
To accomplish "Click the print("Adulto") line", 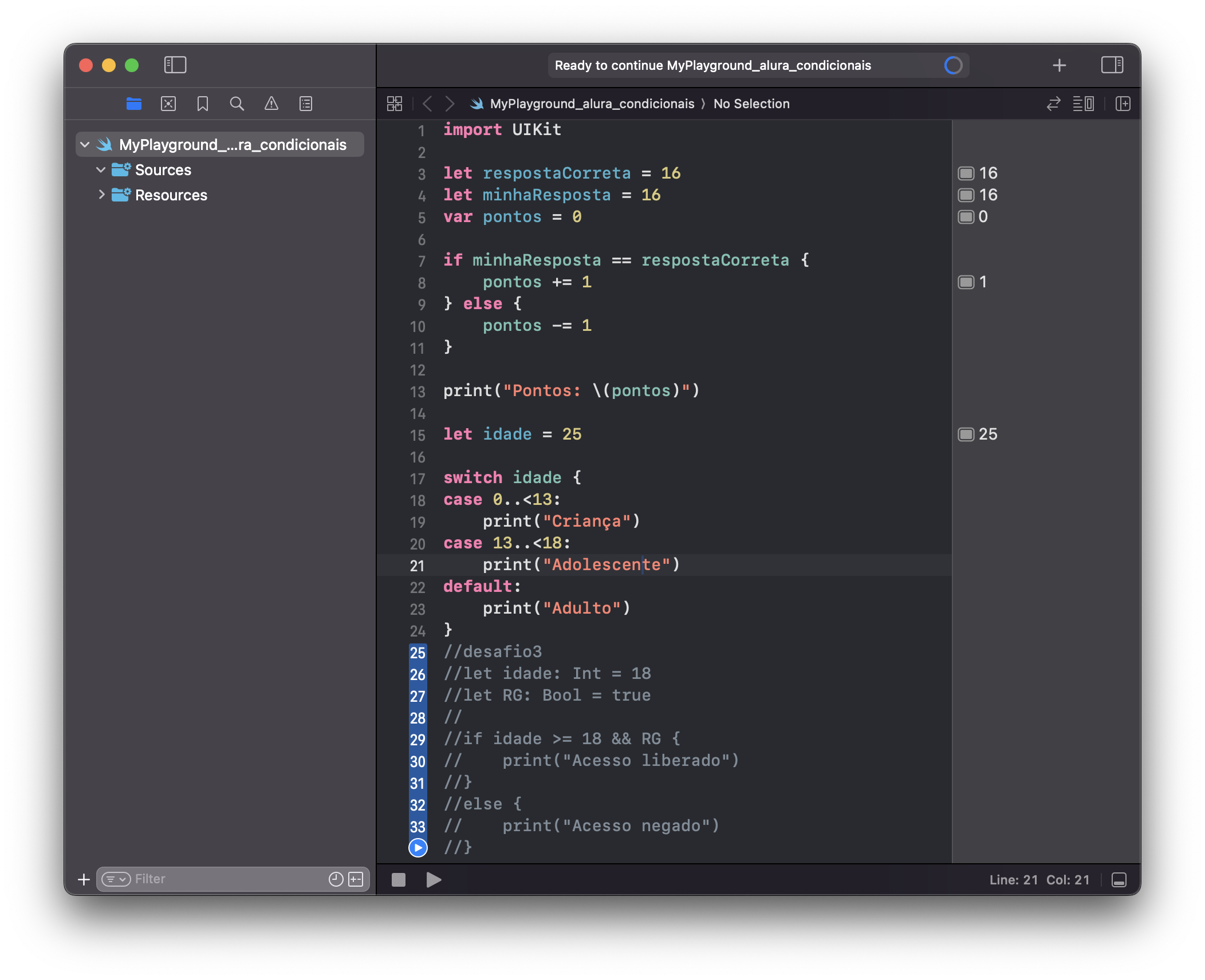I will tap(556, 608).
